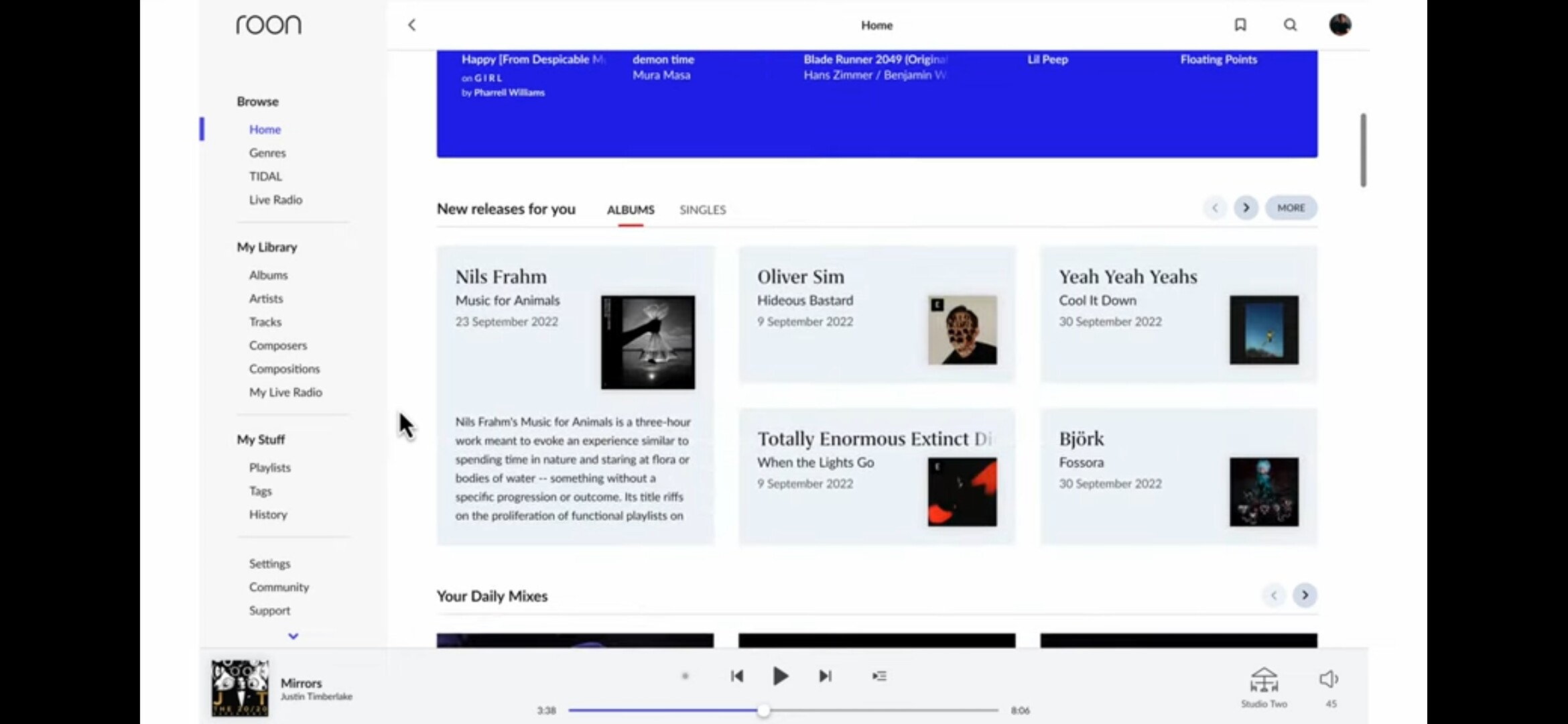The width and height of the screenshot is (1568, 724).
Task: Open Music for Animals album title
Action: click(x=507, y=300)
